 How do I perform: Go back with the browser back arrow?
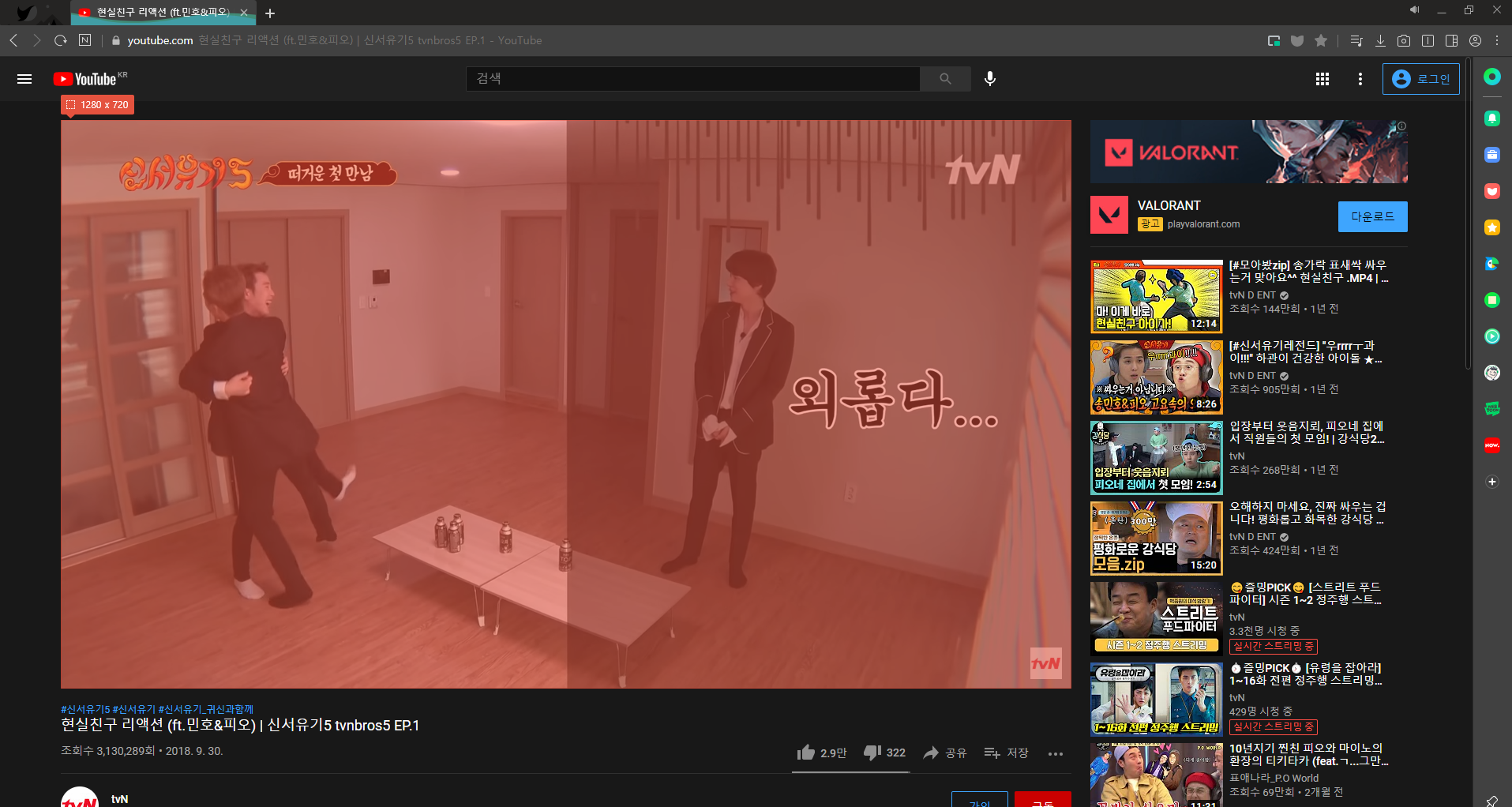[x=13, y=40]
